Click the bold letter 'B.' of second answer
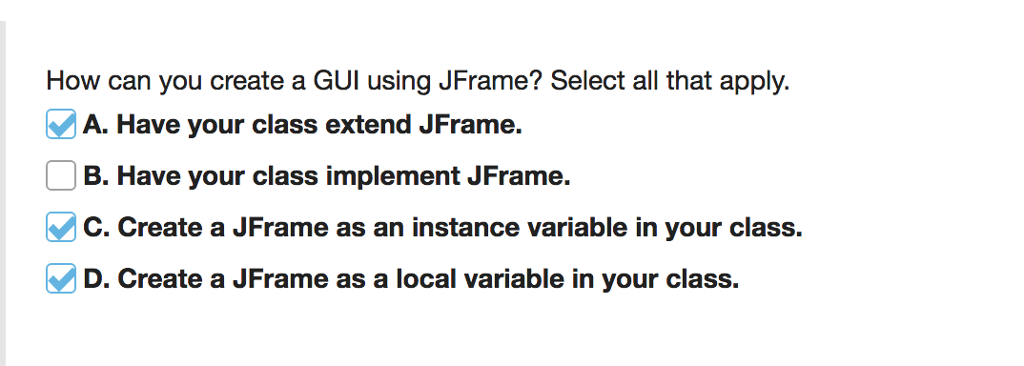1024x366 pixels. click(x=96, y=176)
